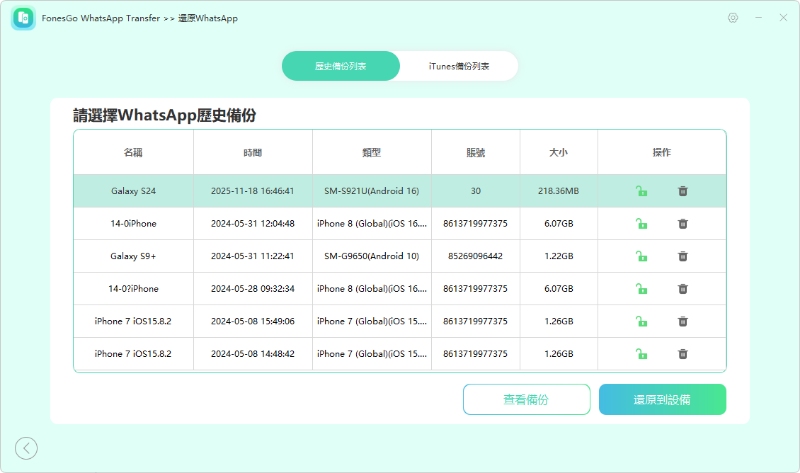Image resolution: width=800 pixels, height=473 pixels.
Task: Click the 操作 column header
Action: coord(662,152)
